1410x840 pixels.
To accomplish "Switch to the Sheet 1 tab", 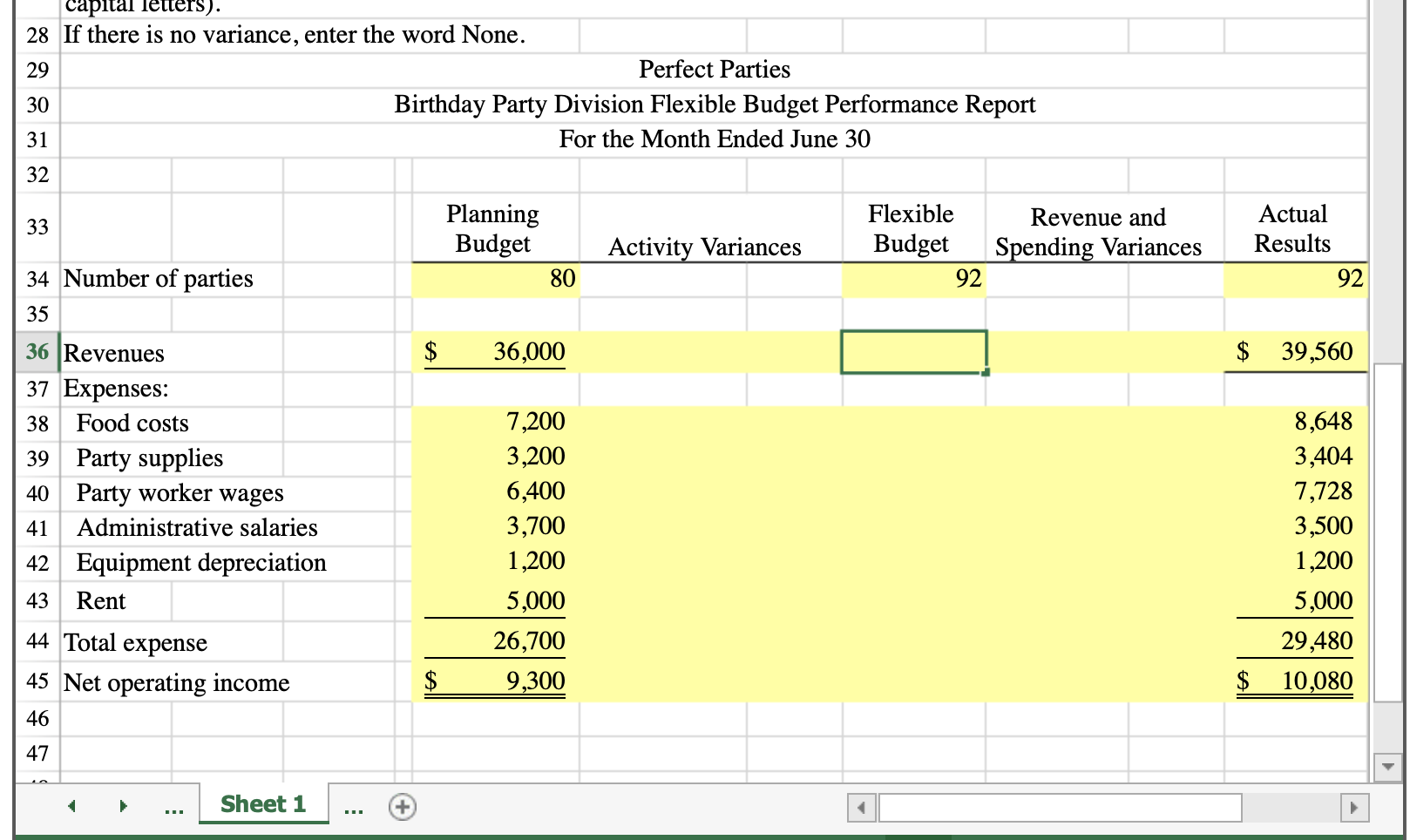I will tap(262, 803).
